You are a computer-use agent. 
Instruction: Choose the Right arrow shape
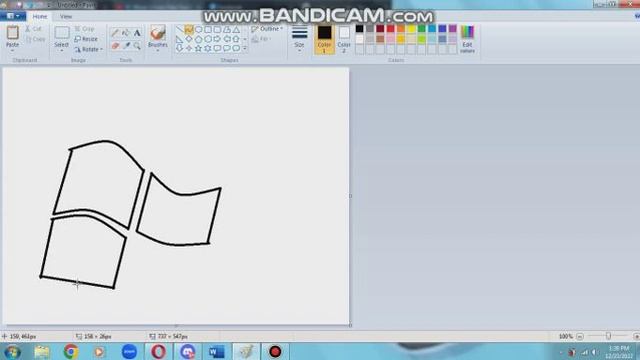tap(217, 39)
